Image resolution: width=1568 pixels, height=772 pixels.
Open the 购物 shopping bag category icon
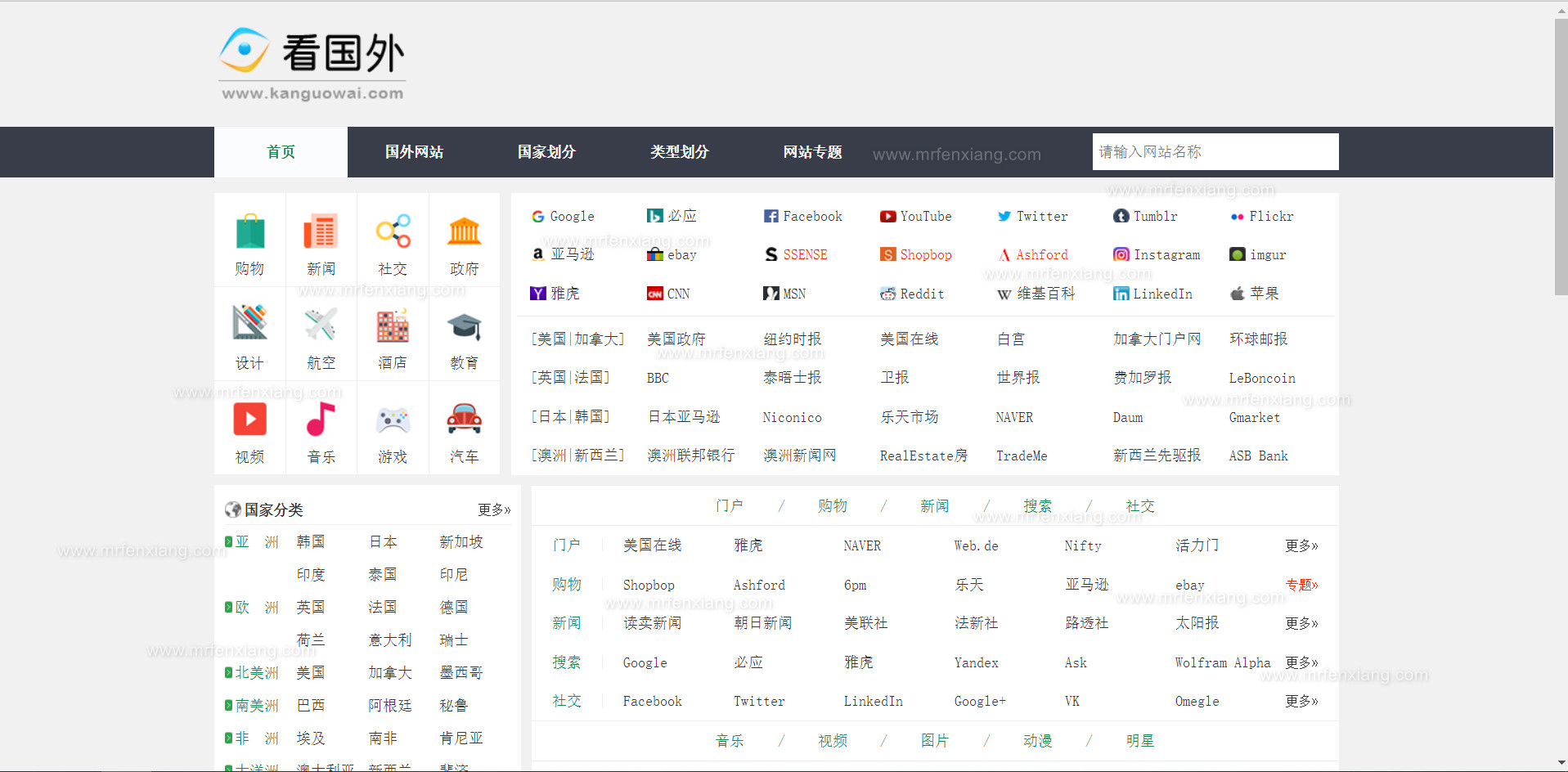pyautogui.click(x=249, y=233)
